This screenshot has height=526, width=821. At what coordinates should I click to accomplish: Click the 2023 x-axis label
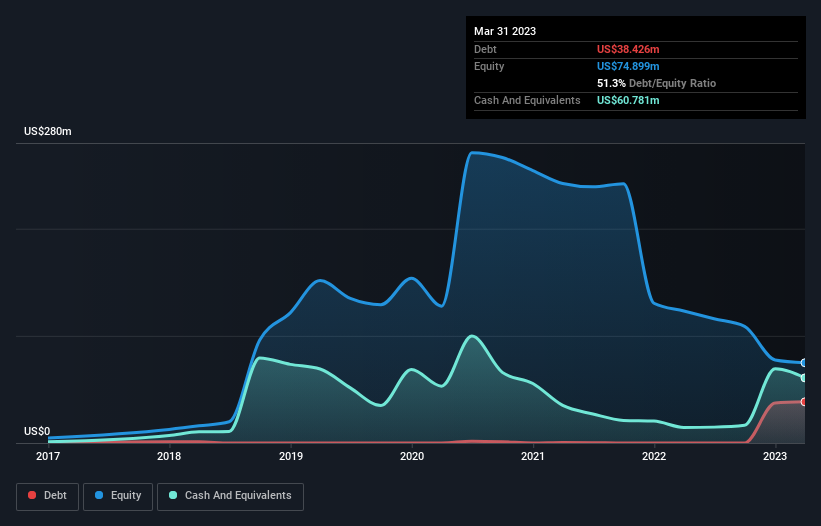pos(775,456)
